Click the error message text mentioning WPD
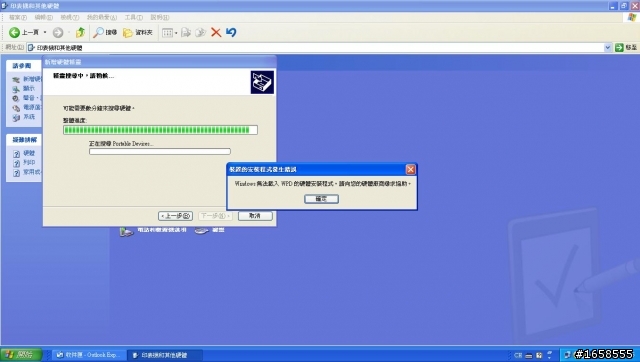 click(322, 184)
